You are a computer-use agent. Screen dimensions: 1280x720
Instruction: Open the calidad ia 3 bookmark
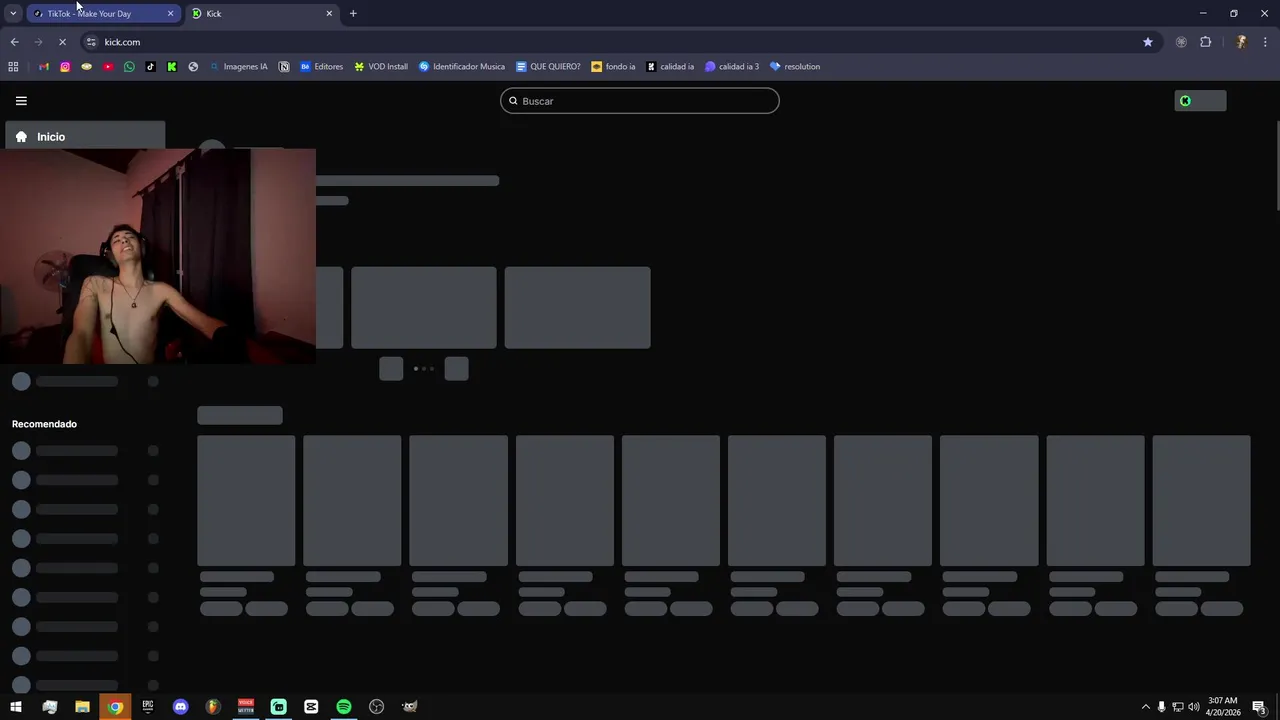point(732,67)
